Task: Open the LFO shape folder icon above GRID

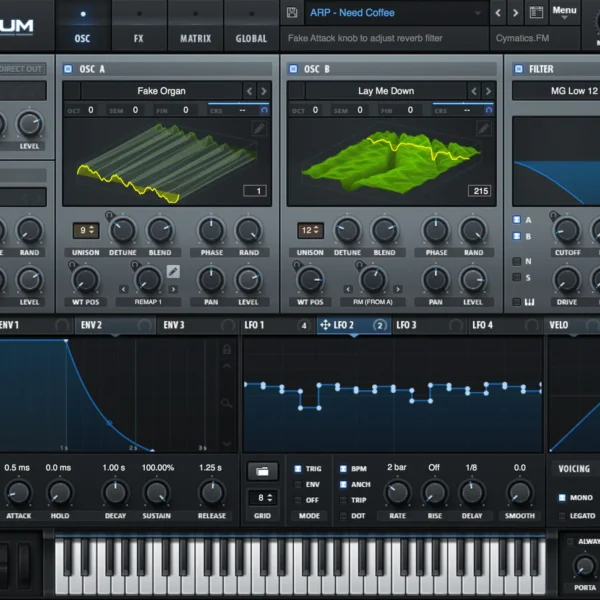Action: pyautogui.click(x=262, y=470)
